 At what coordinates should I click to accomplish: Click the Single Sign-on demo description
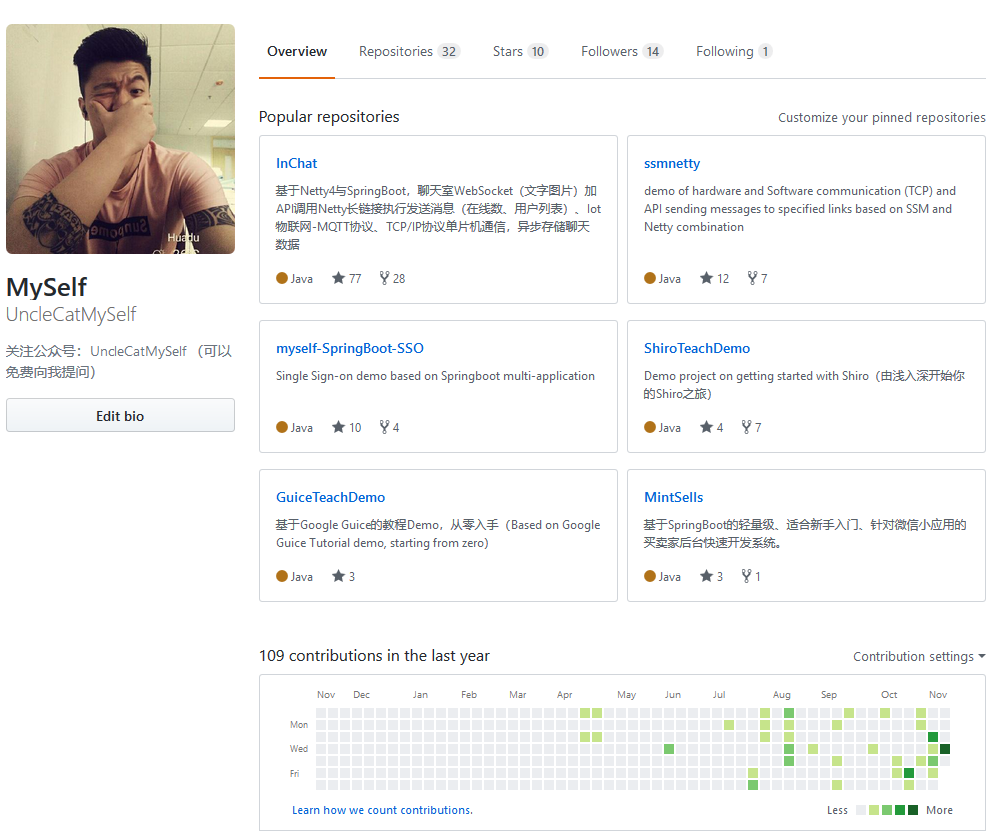tap(435, 376)
